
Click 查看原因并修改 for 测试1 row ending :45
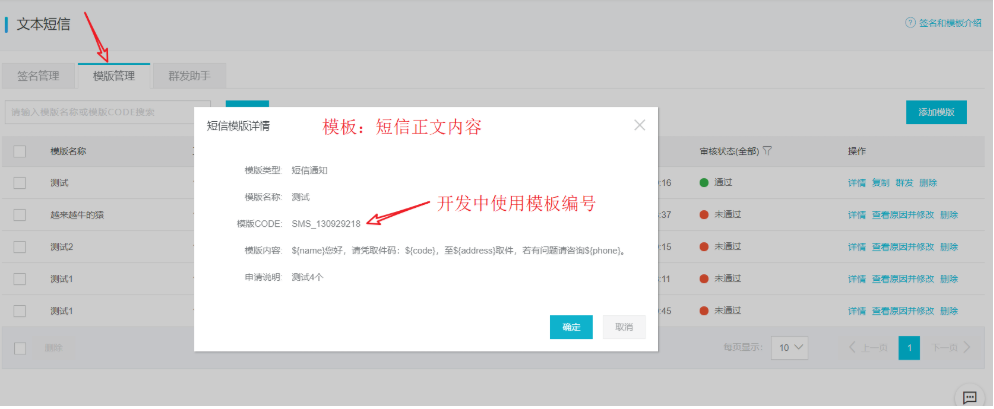tap(903, 311)
